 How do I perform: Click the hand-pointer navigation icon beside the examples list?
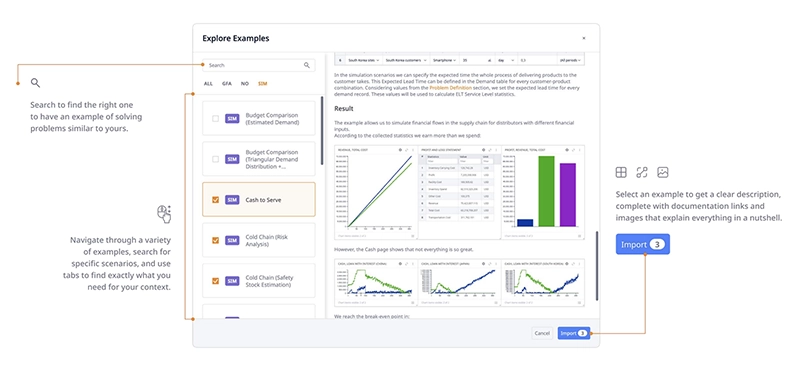164,214
